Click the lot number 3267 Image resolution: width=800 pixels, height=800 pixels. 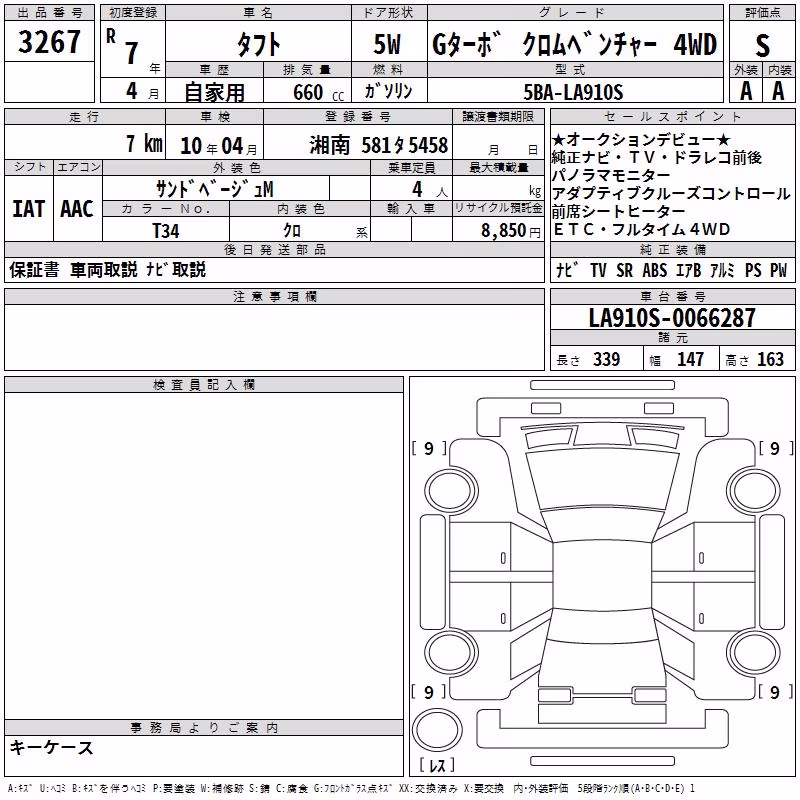pyautogui.click(x=49, y=42)
